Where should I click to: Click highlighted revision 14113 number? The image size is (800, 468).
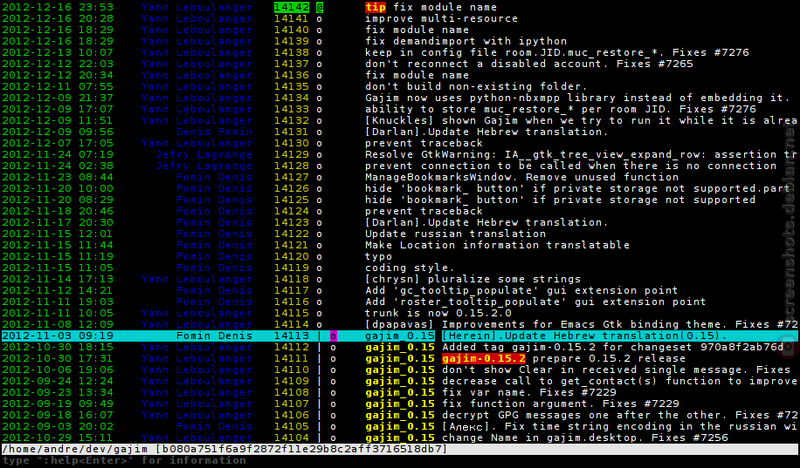pyautogui.click(x=291, y=336)
